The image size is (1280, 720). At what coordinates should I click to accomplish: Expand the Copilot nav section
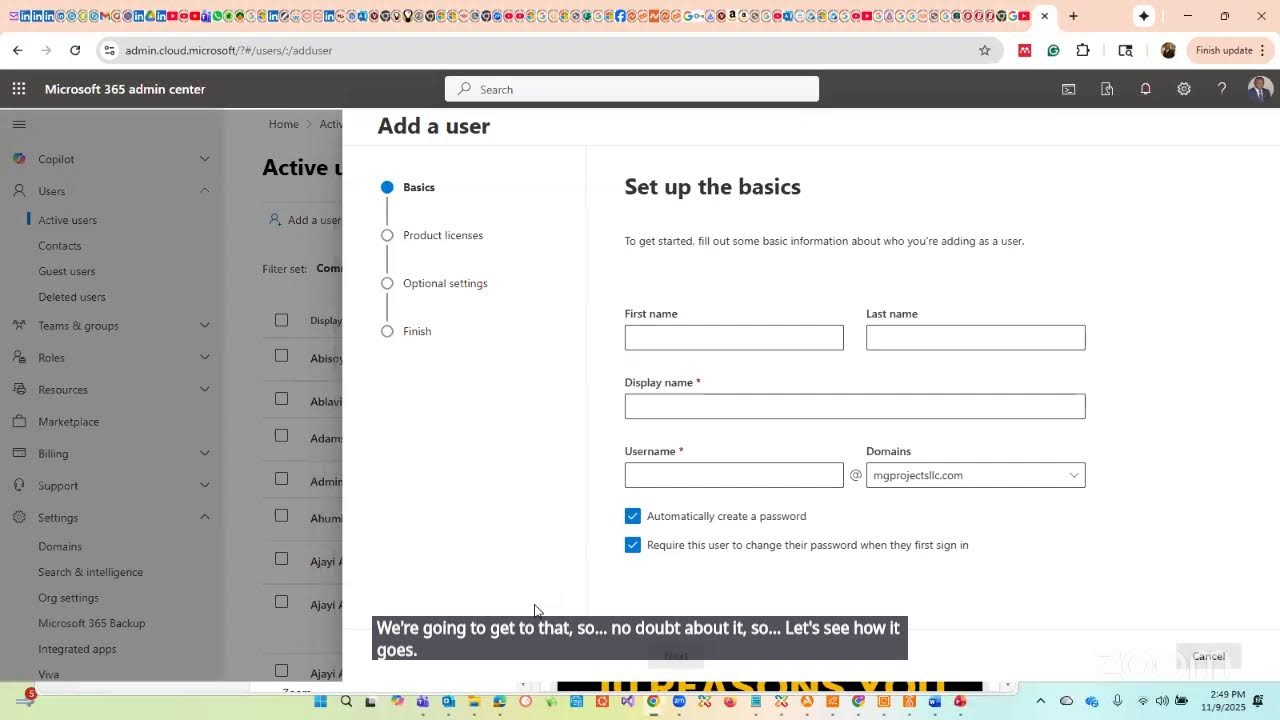point(205,159)
